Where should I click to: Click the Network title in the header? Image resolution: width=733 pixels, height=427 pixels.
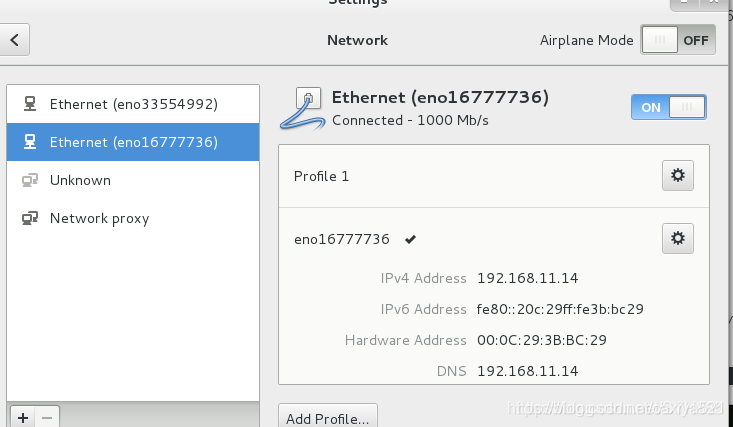(x=357, y=40)
